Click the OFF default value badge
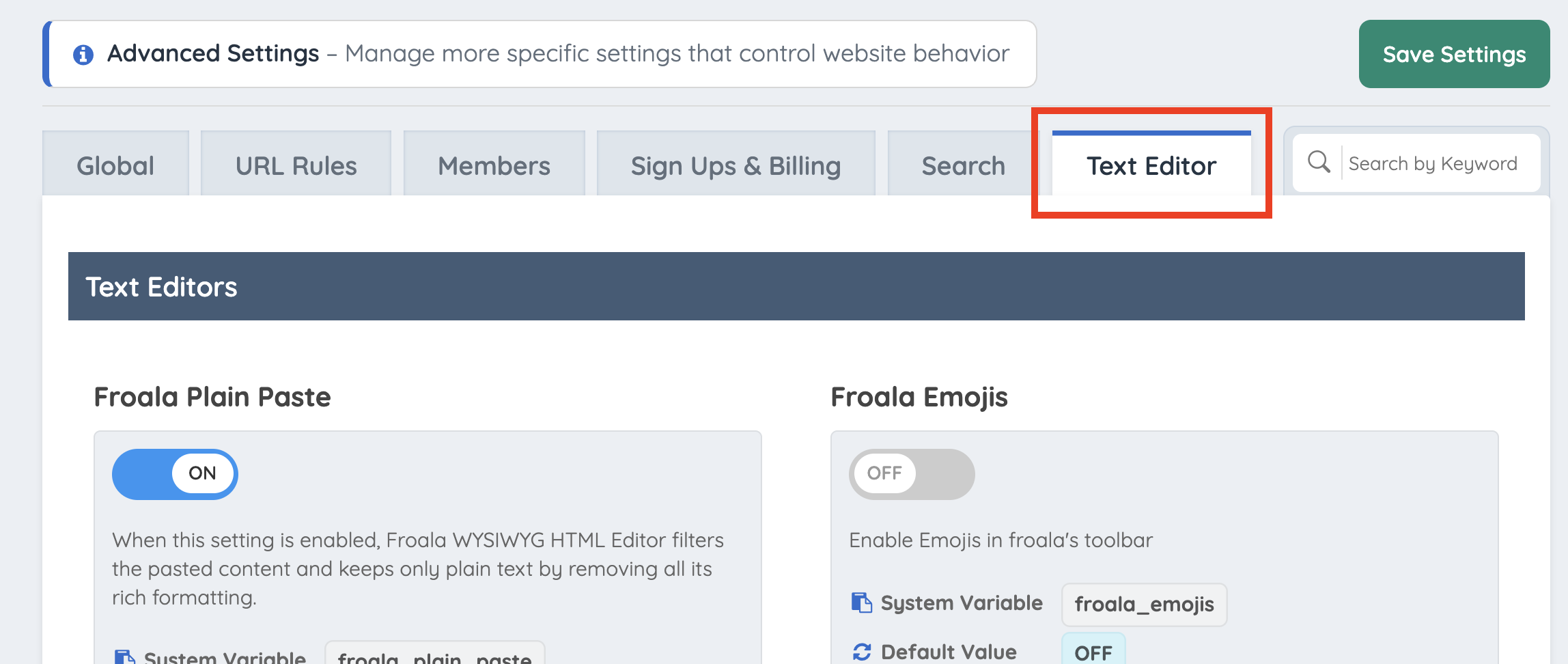 [x=1093, y=651]
